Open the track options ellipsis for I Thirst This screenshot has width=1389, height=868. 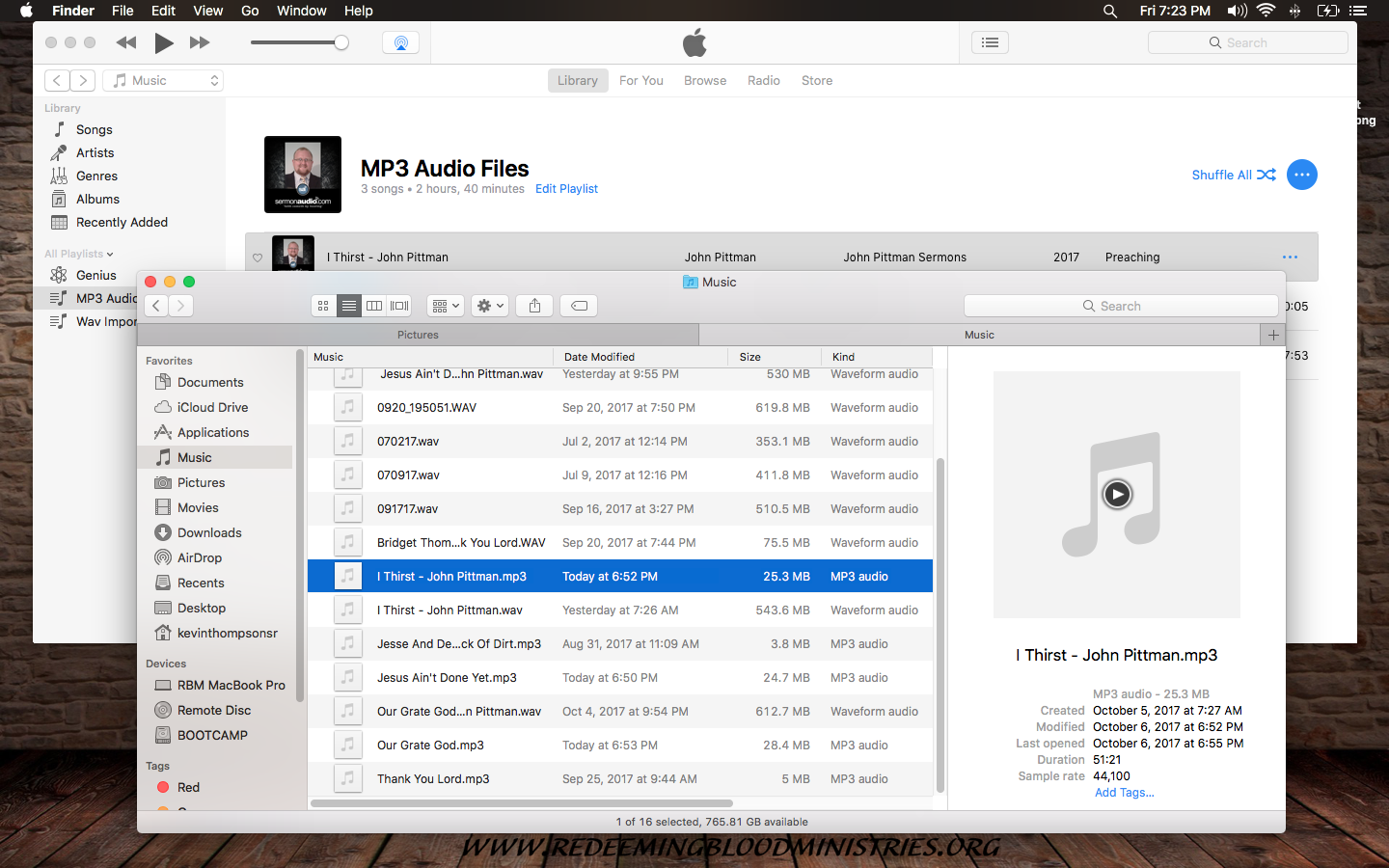[x=1290, y=258]
